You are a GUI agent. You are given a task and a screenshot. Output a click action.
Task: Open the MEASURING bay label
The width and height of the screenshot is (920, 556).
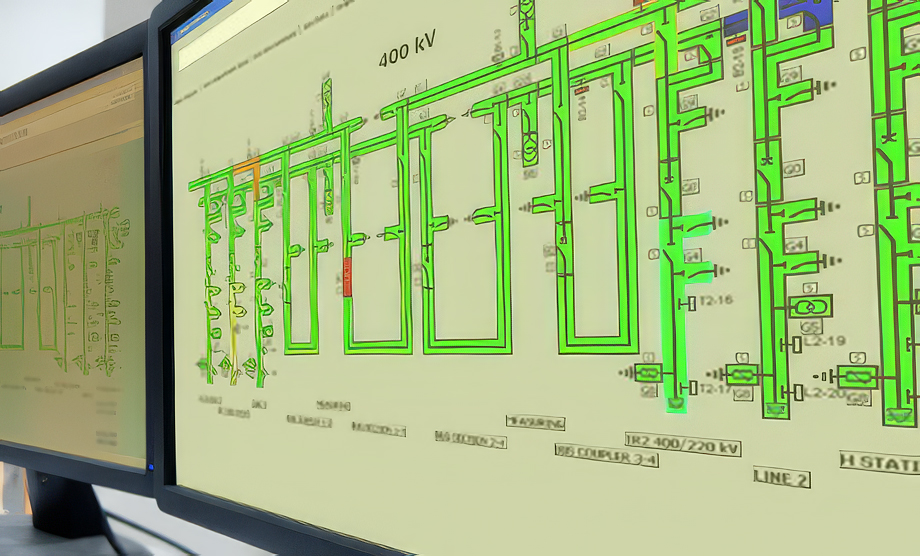coord(535,422)
